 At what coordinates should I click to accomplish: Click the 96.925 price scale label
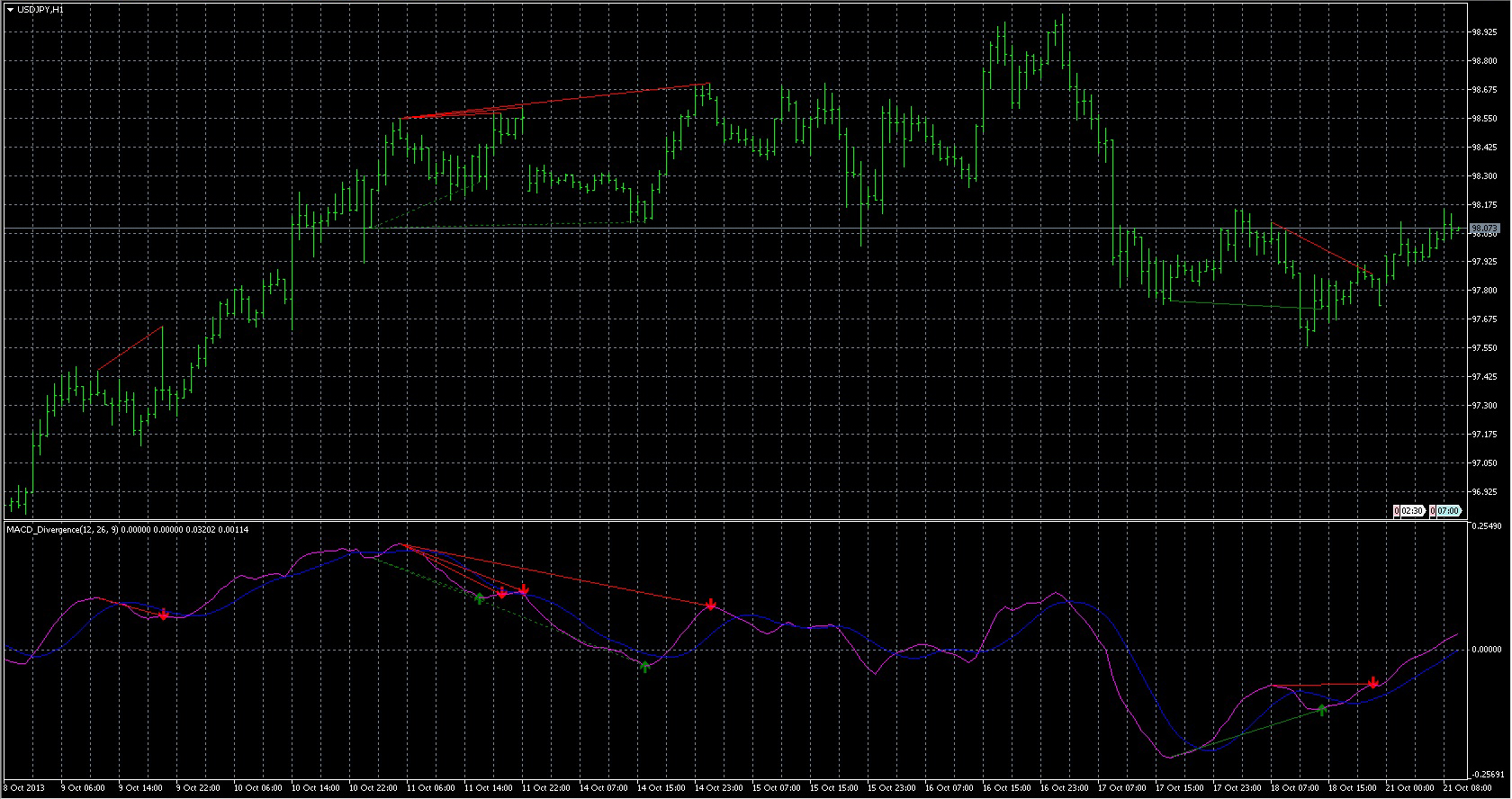click(1484, 492)
